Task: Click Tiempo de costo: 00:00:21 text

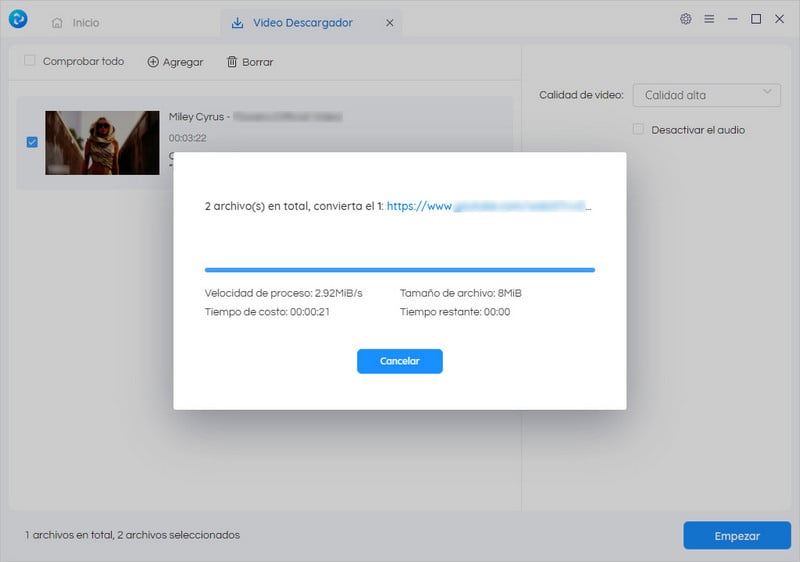Action: click(267, 312)
